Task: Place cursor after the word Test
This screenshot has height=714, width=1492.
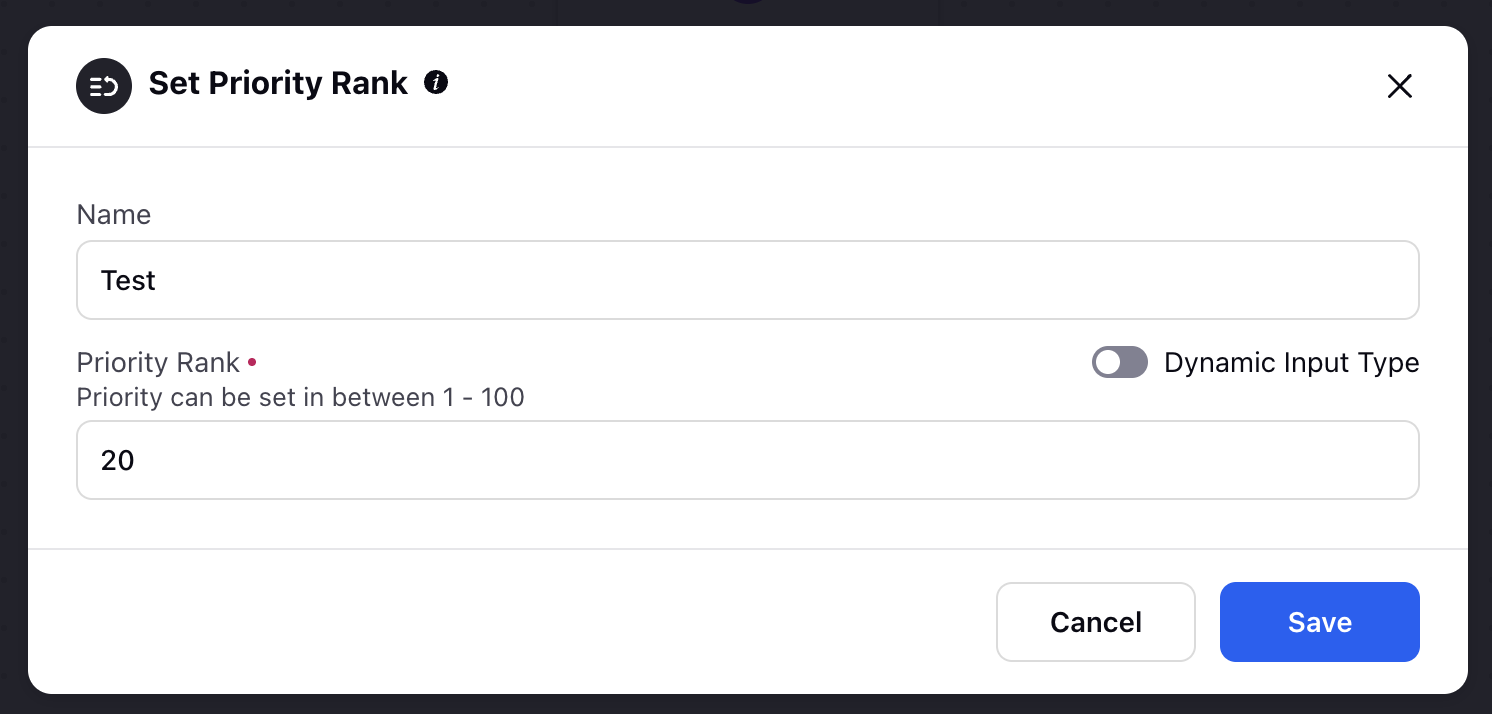Action: tap(158, 280)
